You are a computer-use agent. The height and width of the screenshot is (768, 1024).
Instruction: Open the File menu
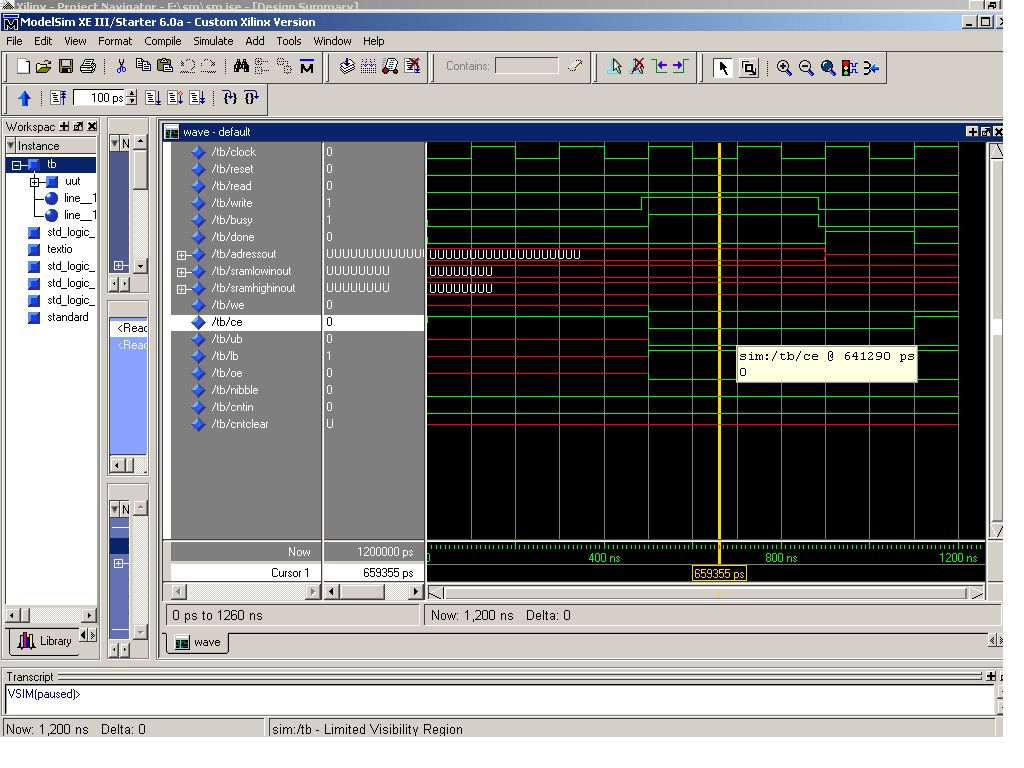[x=14, y=41]
